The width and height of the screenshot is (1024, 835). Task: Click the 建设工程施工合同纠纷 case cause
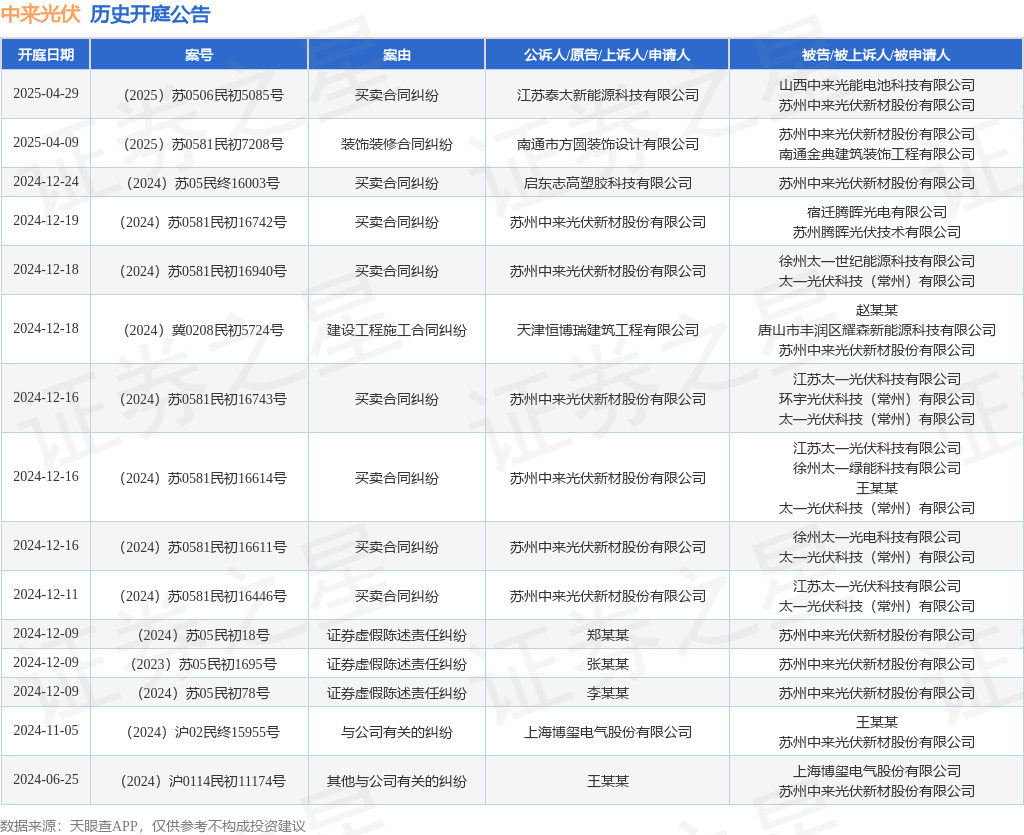[396, 330]
